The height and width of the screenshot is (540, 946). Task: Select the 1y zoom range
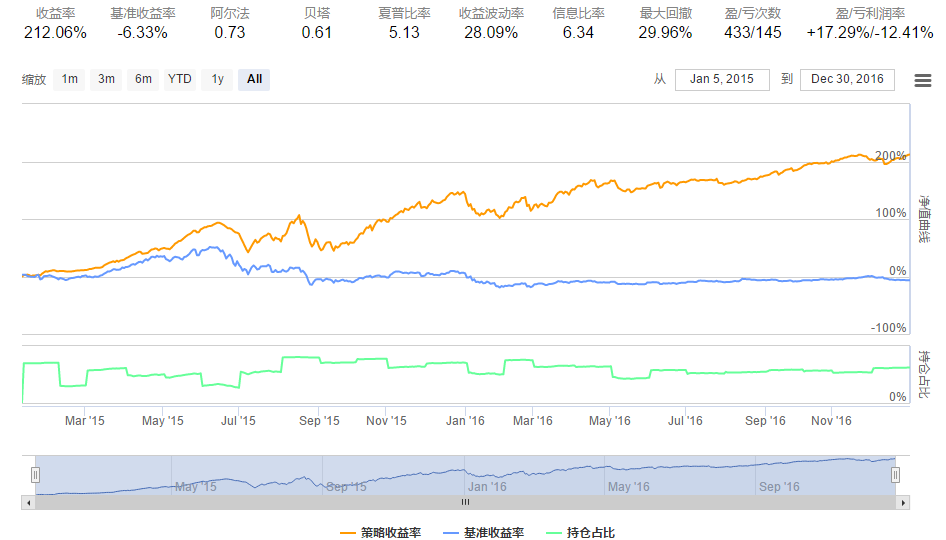click(217, 79)
